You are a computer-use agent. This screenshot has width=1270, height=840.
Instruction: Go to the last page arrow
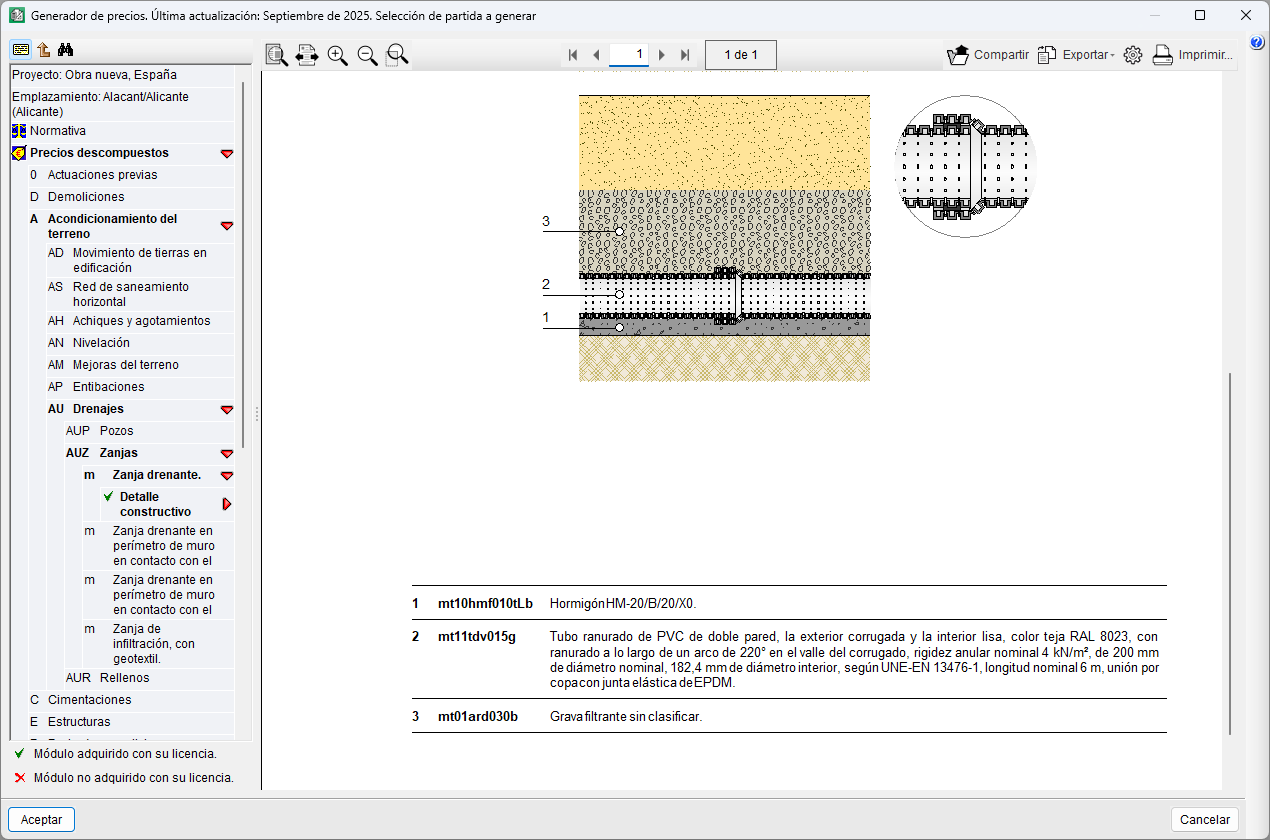click(x=685, y=55)
